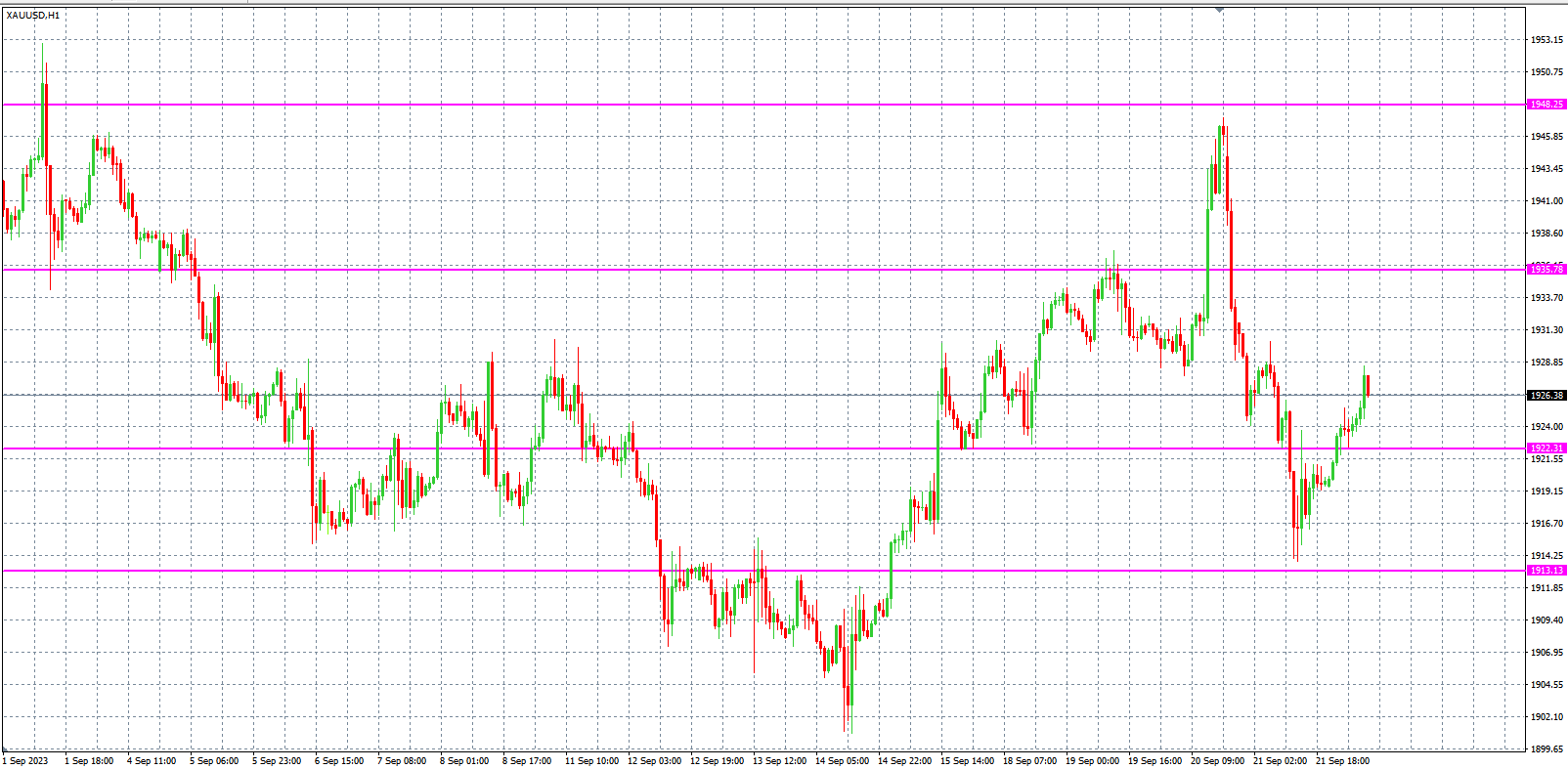
Task: Click the chart shift triangle marker at top
Action: [x=1219, y=10]
